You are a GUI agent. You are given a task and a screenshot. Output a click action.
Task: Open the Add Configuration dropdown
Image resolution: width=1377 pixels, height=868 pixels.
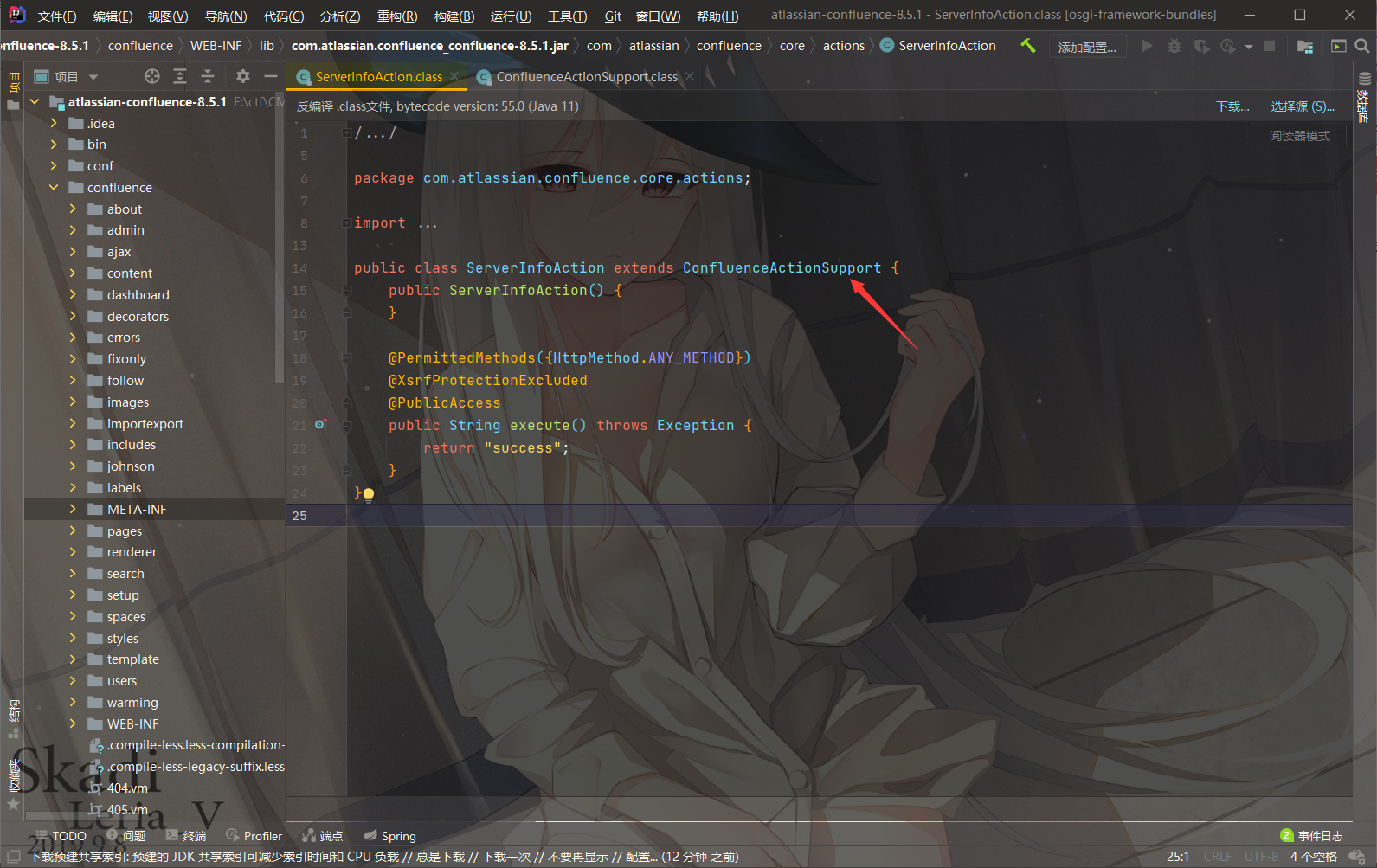point(1087,47)
